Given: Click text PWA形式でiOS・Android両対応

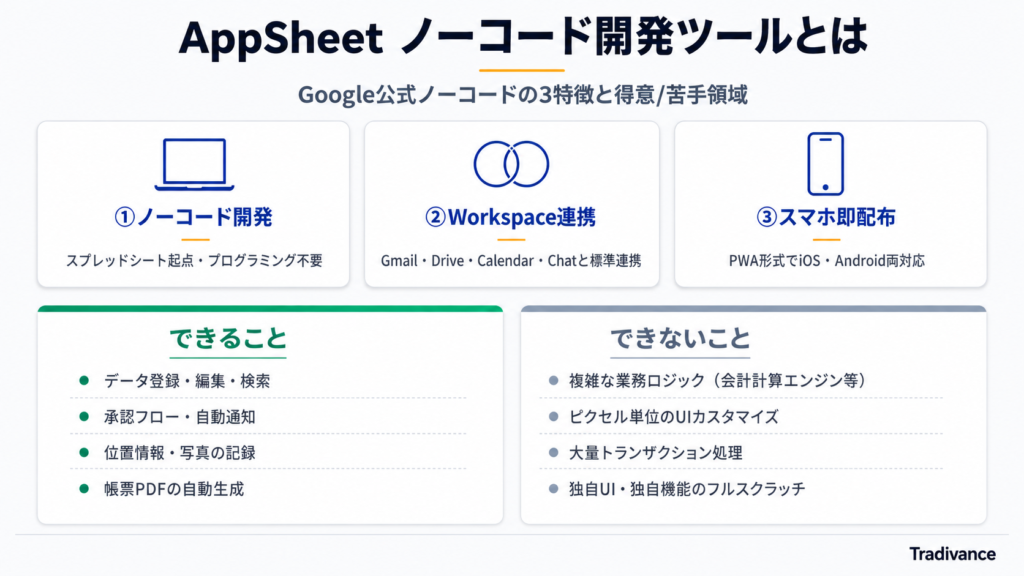Looking at the screenshot, I should pos(826,261).
